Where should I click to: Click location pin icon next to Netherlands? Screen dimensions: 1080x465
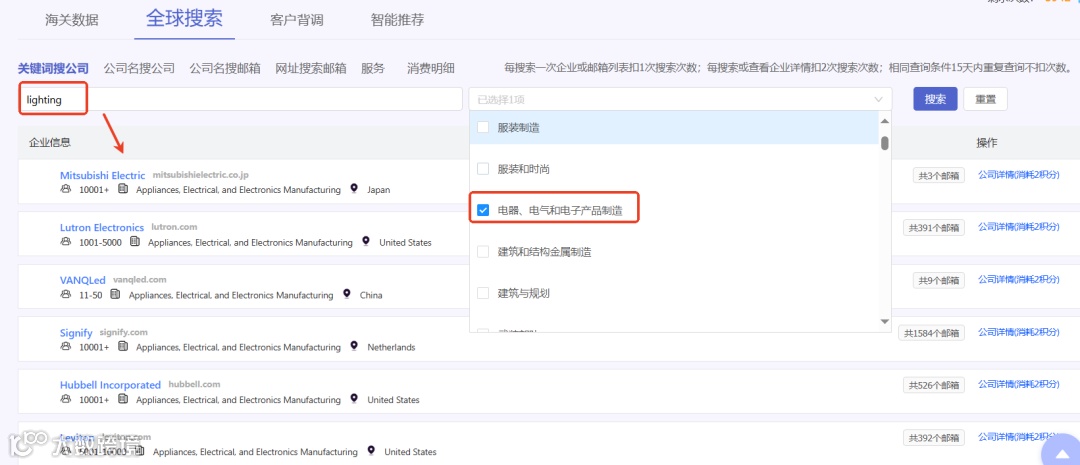355,346
